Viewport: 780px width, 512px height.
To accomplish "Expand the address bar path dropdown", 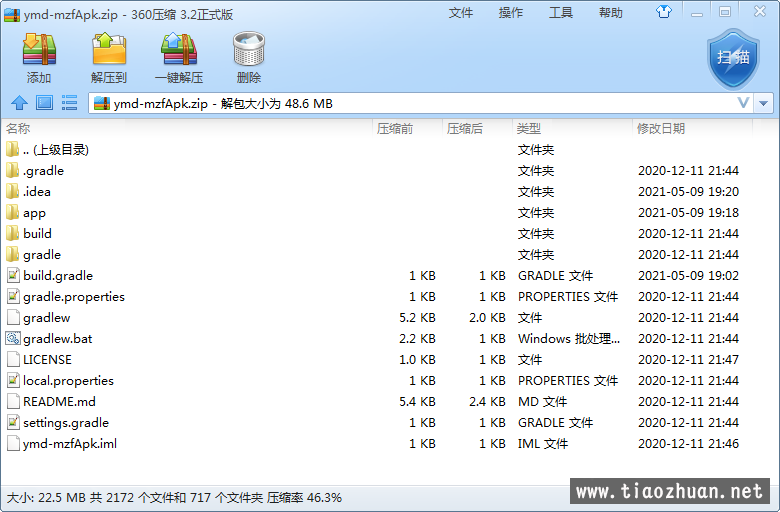I will (743, 103).
